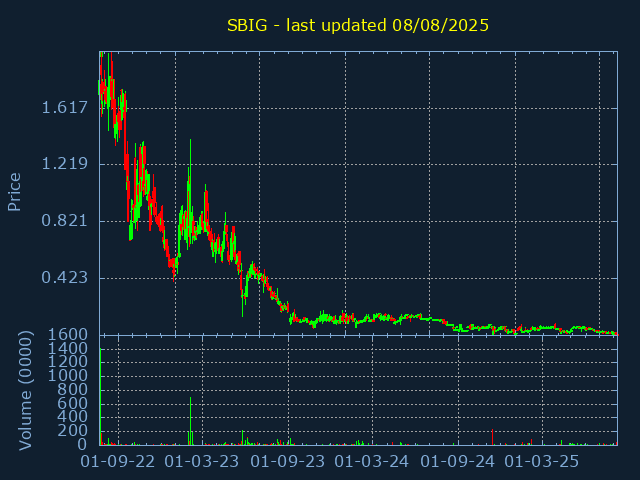Click the price label 1.617
The image size is (640, 480).
pyautogui.click(x=64, y=108)
